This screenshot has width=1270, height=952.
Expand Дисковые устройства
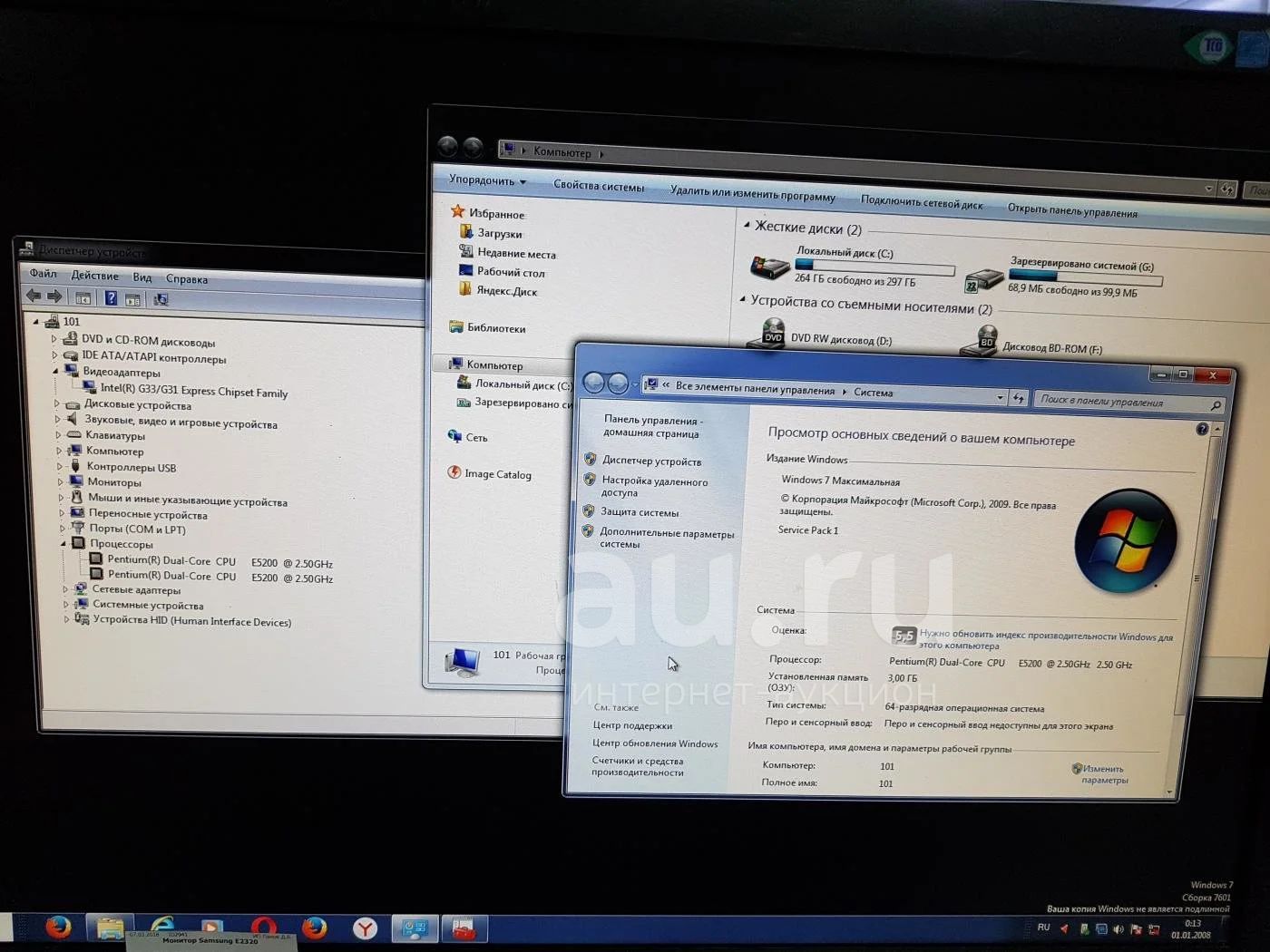coord(56,403)
